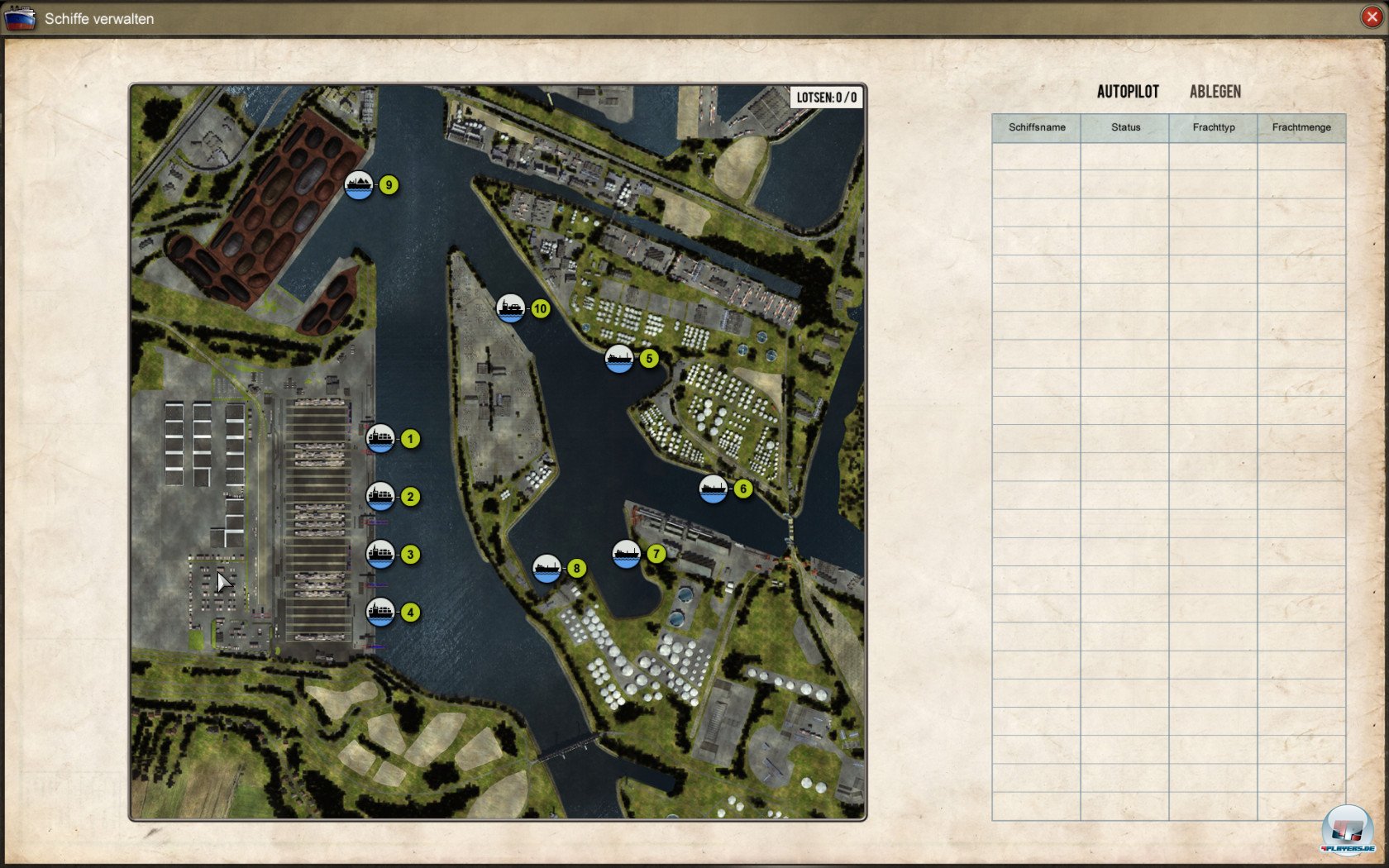Select the first empty ship table row

[1168, 156]
